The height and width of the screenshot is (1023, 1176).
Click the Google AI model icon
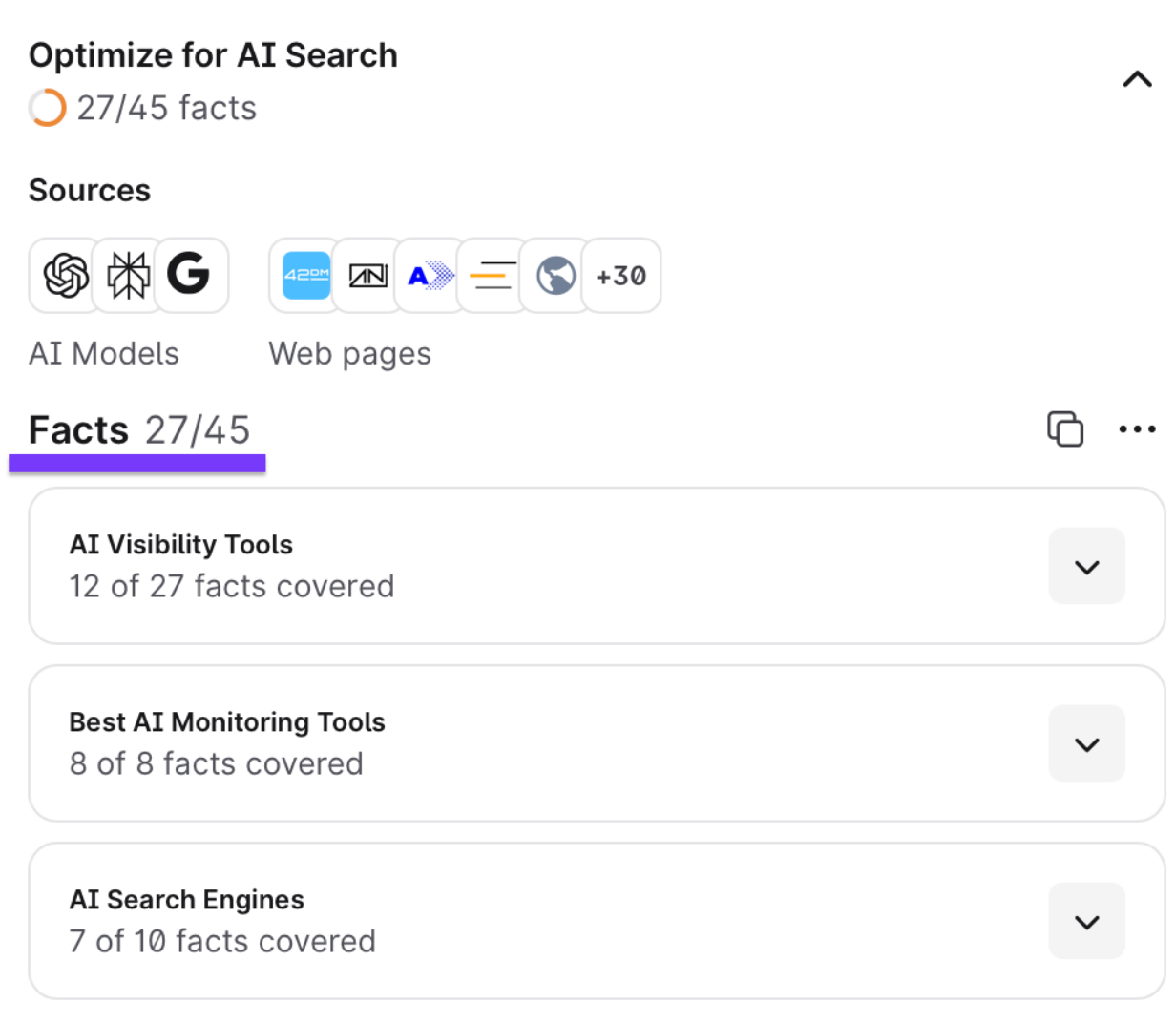[189, 275]
